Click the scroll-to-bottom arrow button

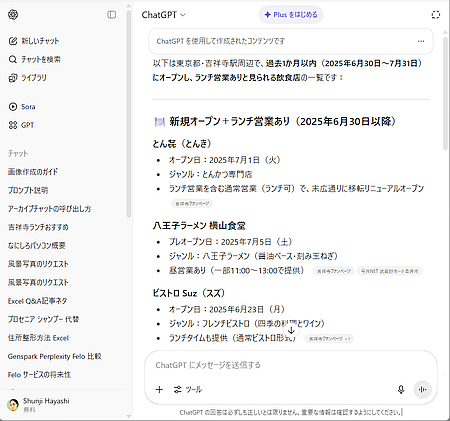pyautogui.click(x=291, y=330)
